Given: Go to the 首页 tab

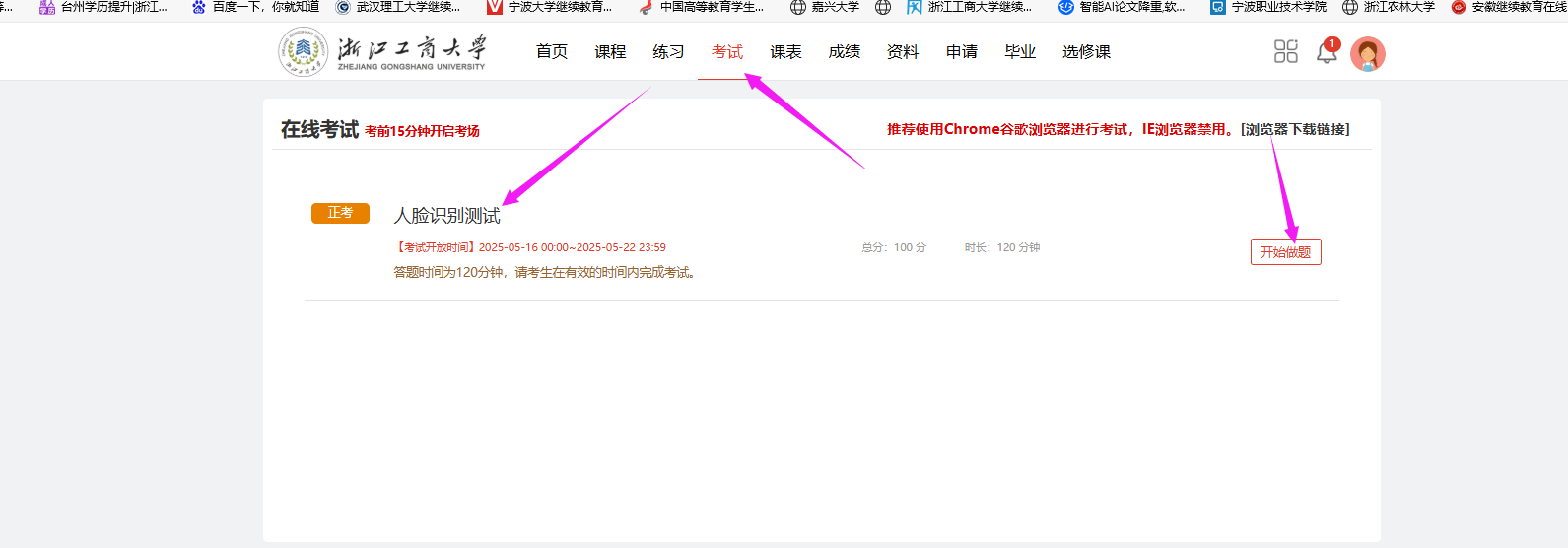Looking at the screenshot, I should [552, 52].
